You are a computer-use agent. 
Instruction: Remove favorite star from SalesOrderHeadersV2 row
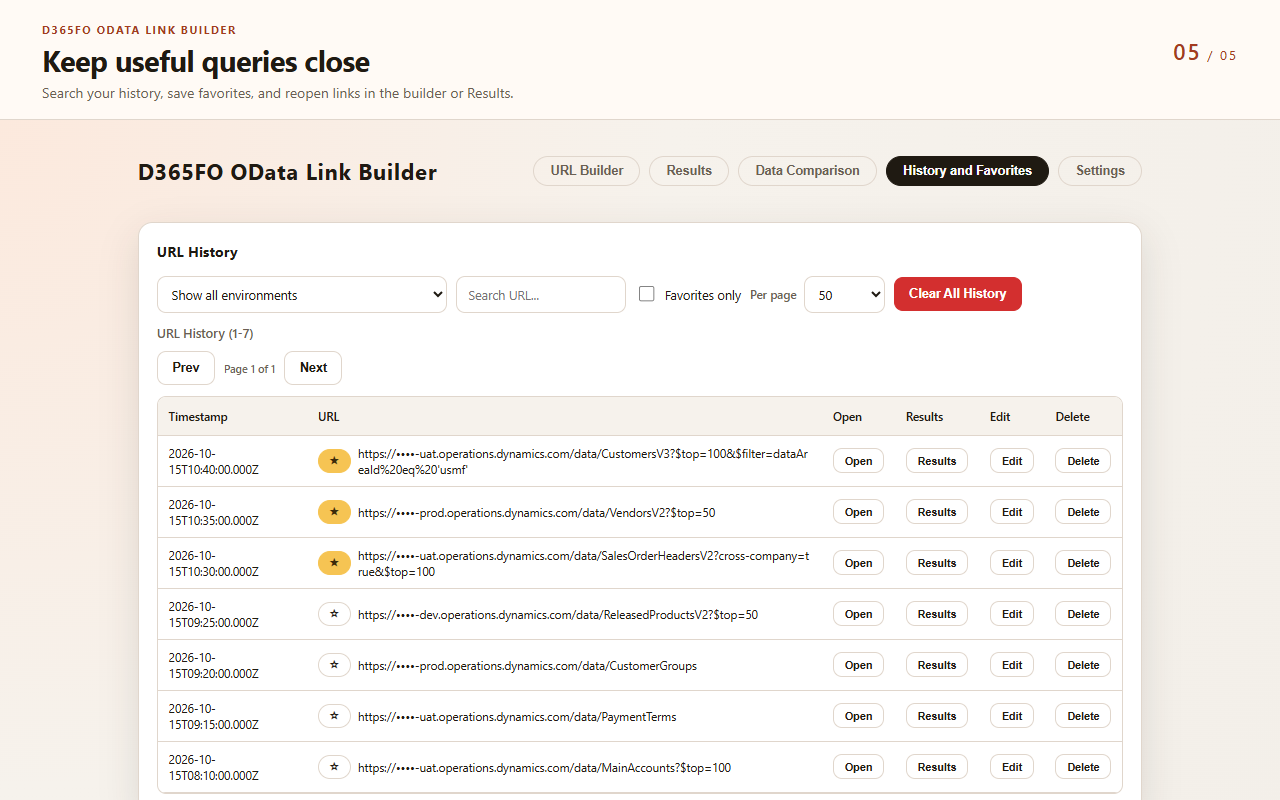(334, 563)
